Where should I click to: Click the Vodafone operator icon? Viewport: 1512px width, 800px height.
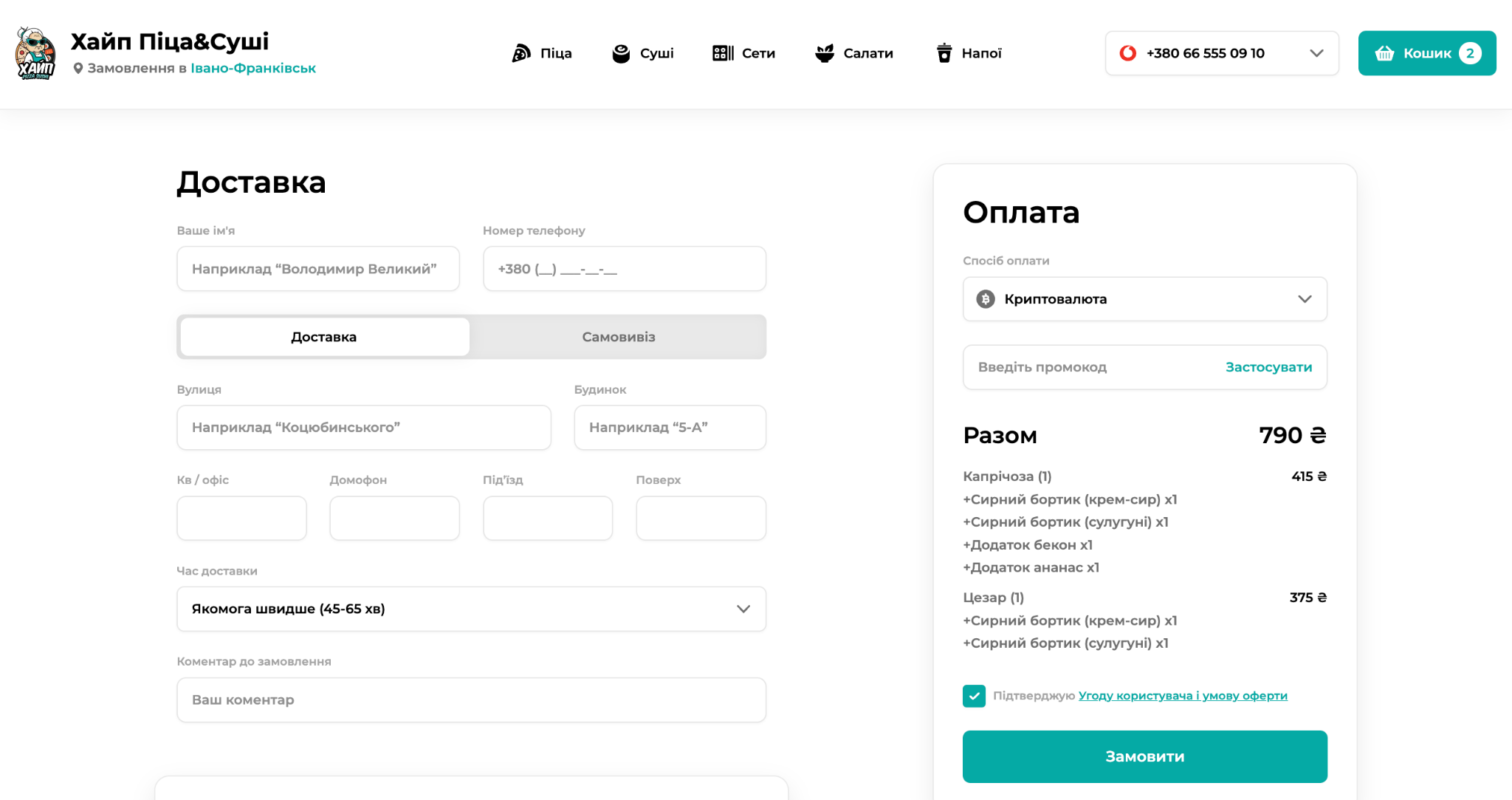click(1127, 53)
